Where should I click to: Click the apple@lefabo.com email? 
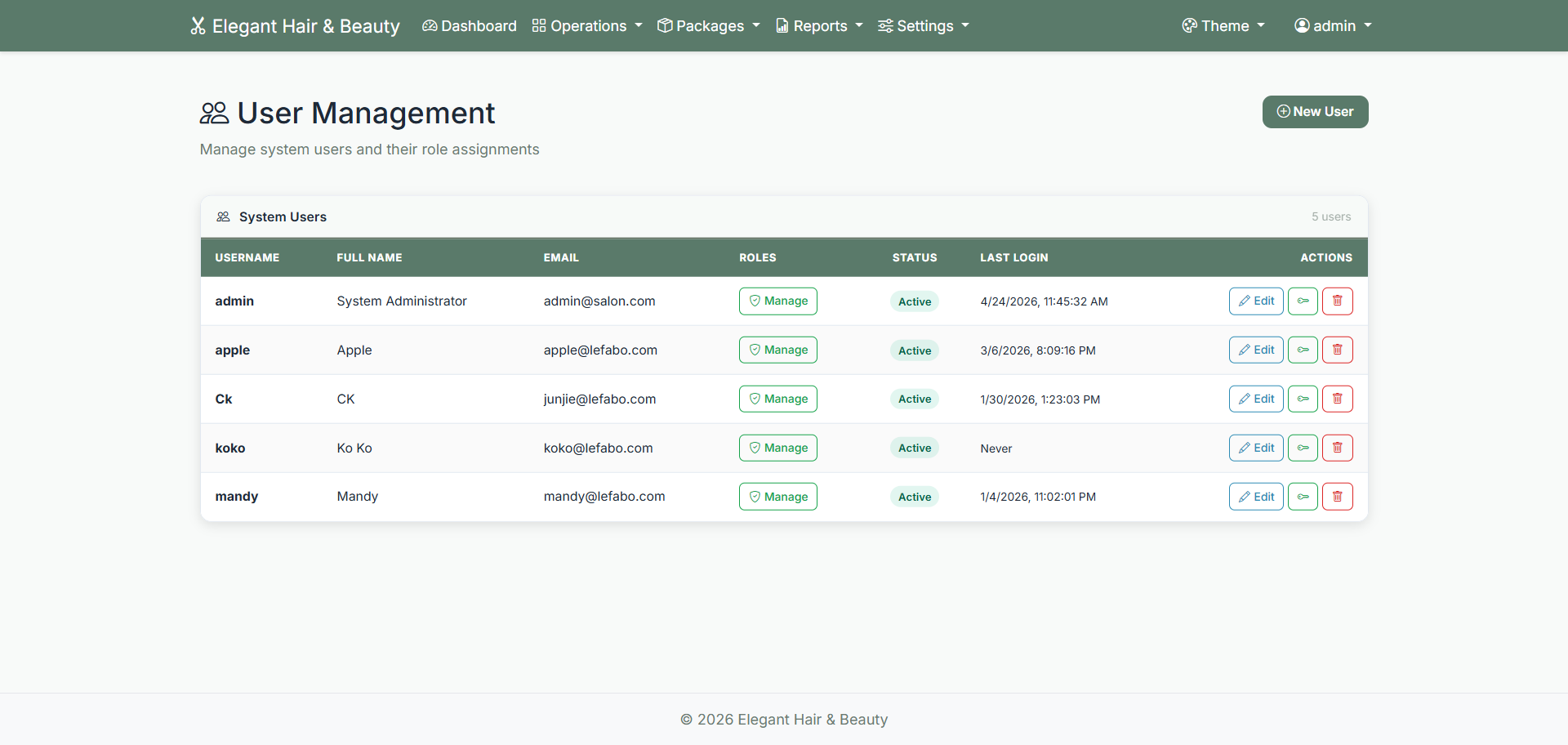click(x=600, y=350)
